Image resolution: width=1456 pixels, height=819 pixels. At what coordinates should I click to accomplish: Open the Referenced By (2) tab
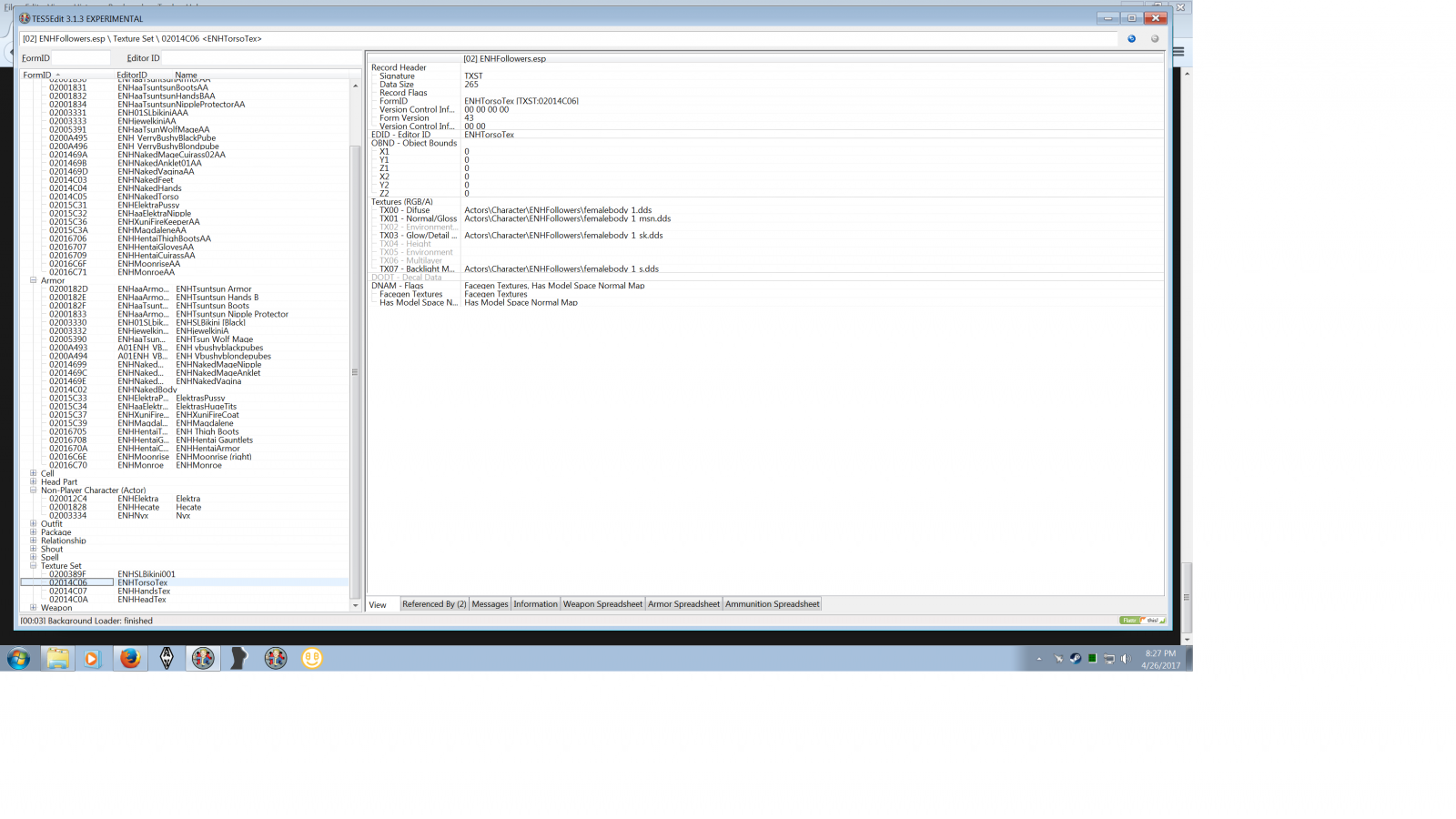(x=434, y=604)
